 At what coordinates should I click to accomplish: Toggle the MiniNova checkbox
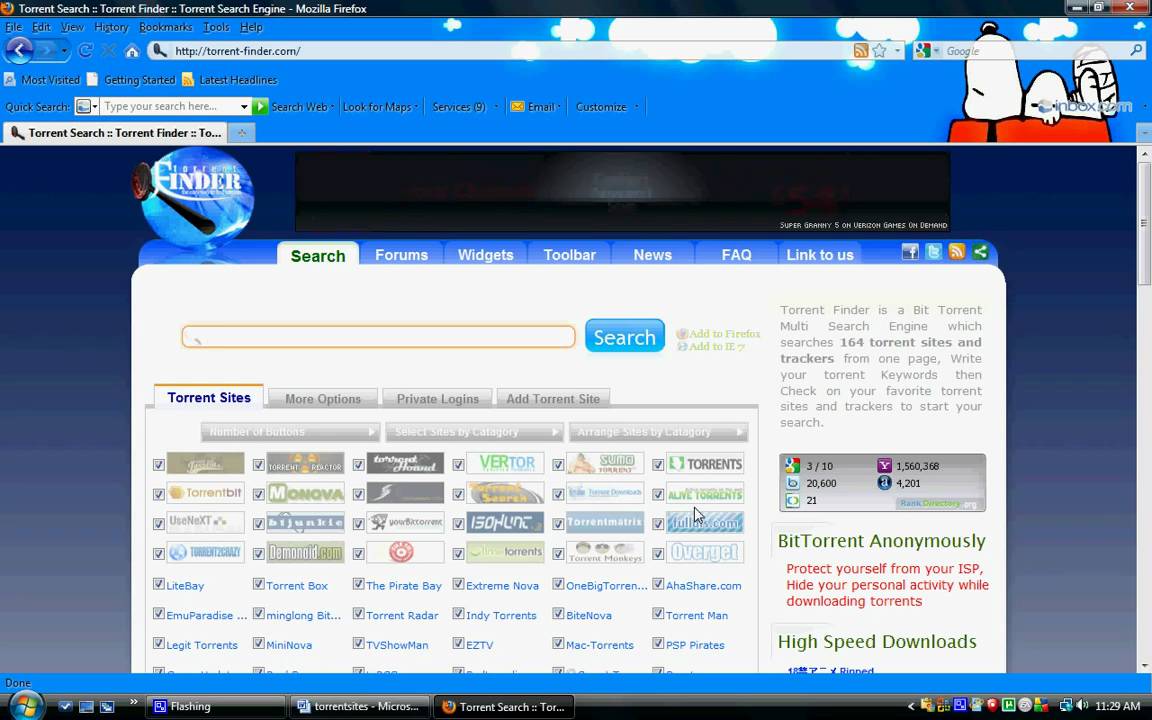click(x=258, y=643)
